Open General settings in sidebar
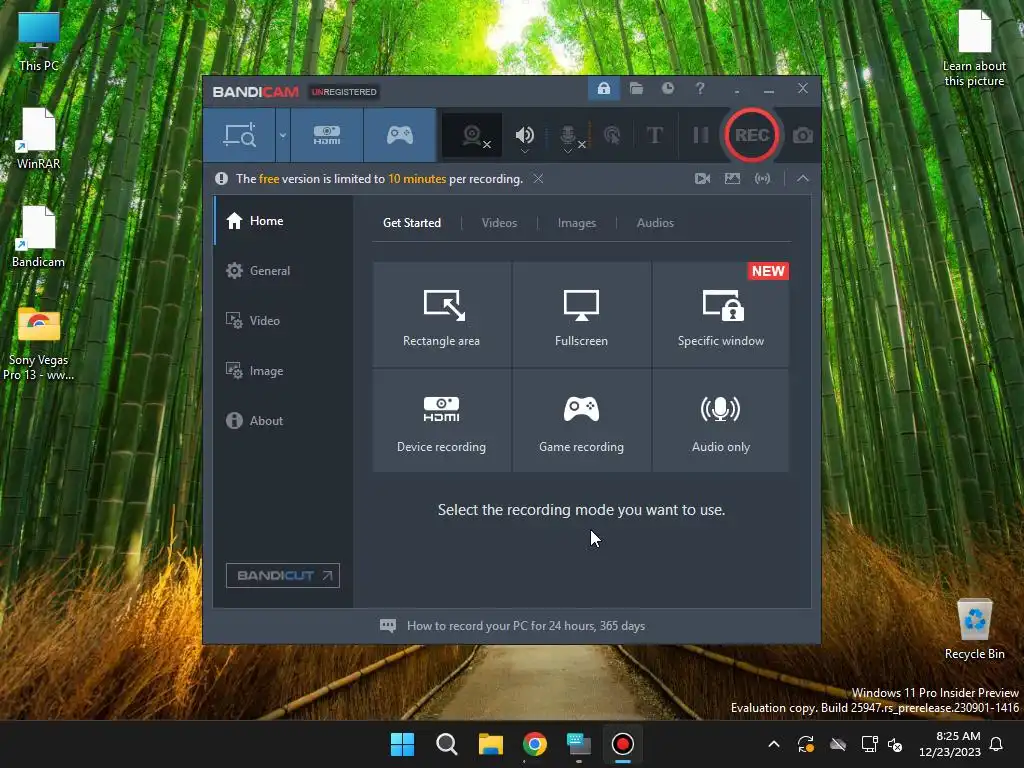The height and width of the screenshot is (768, 1024). 283,270
